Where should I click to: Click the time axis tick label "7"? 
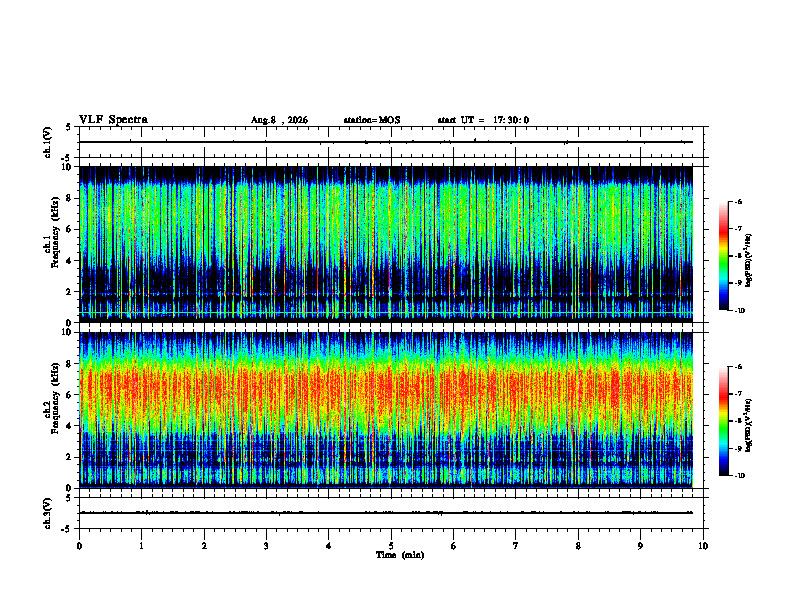516,546
